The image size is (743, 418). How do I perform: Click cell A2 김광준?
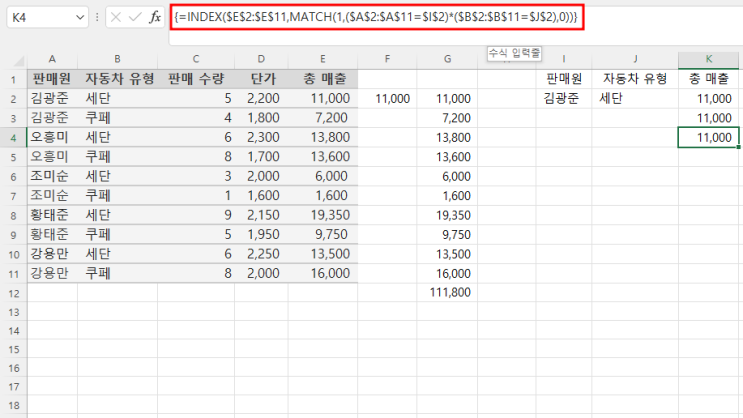point(52,98)
